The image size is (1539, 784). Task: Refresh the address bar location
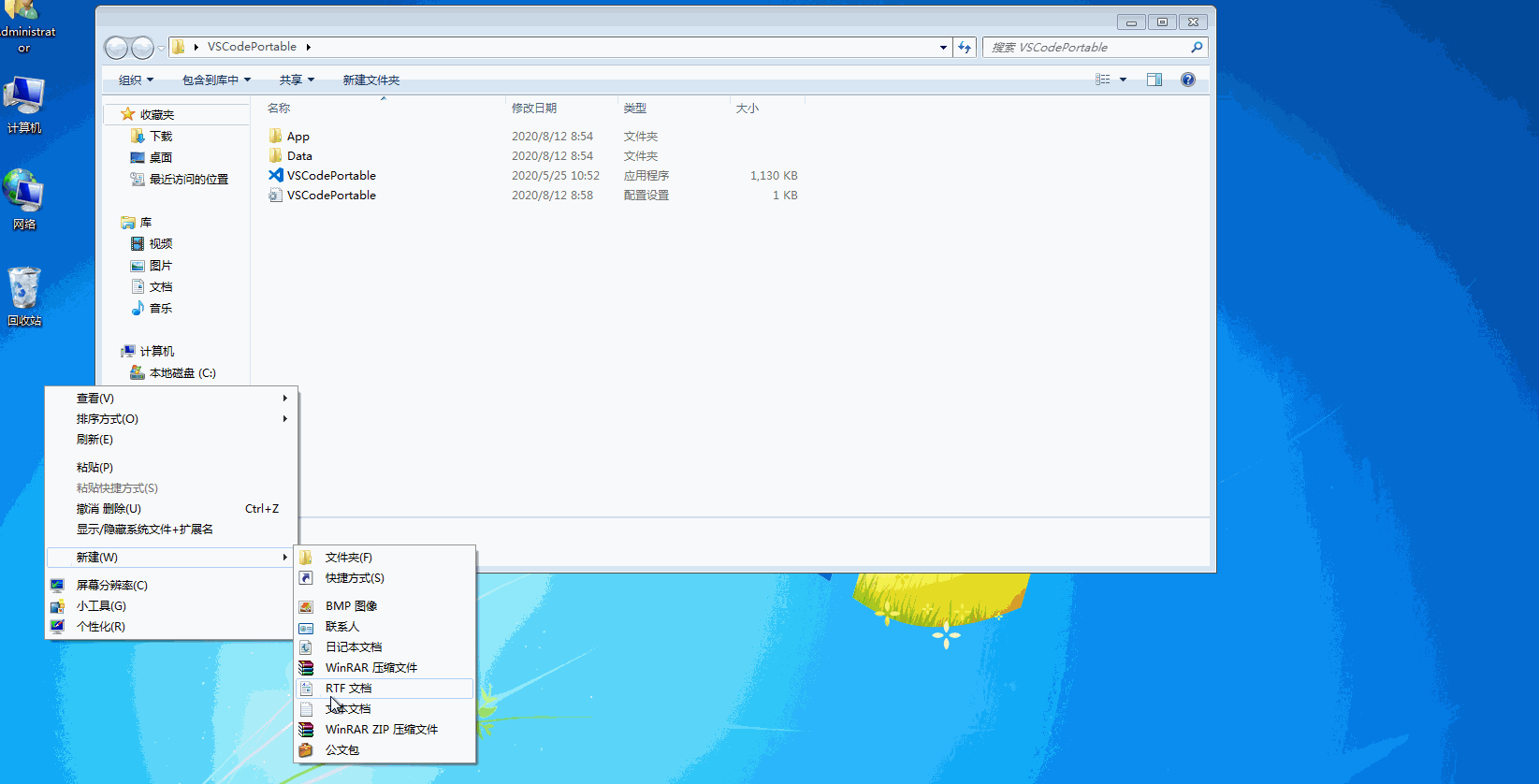965,47
